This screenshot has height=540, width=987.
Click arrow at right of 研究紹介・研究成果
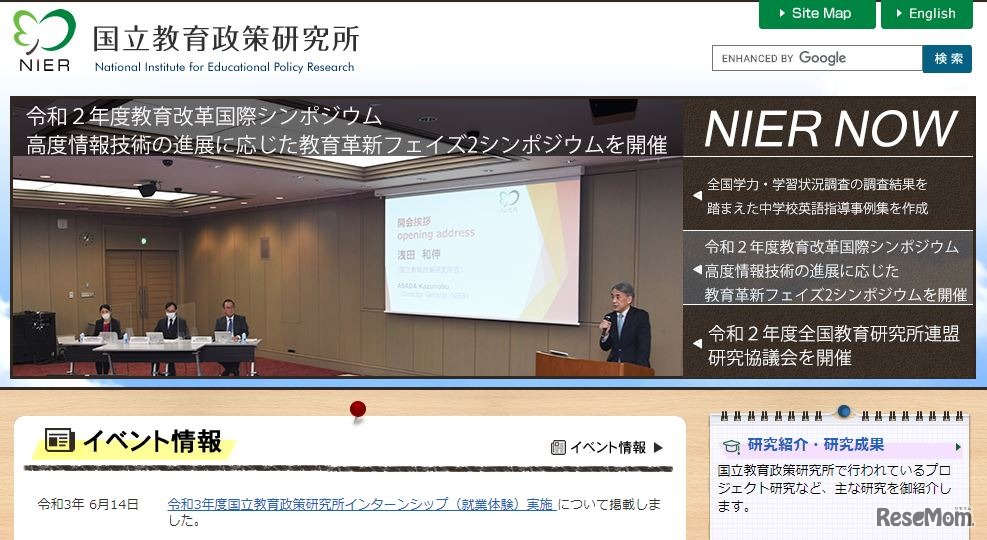[x=958, y=447]
